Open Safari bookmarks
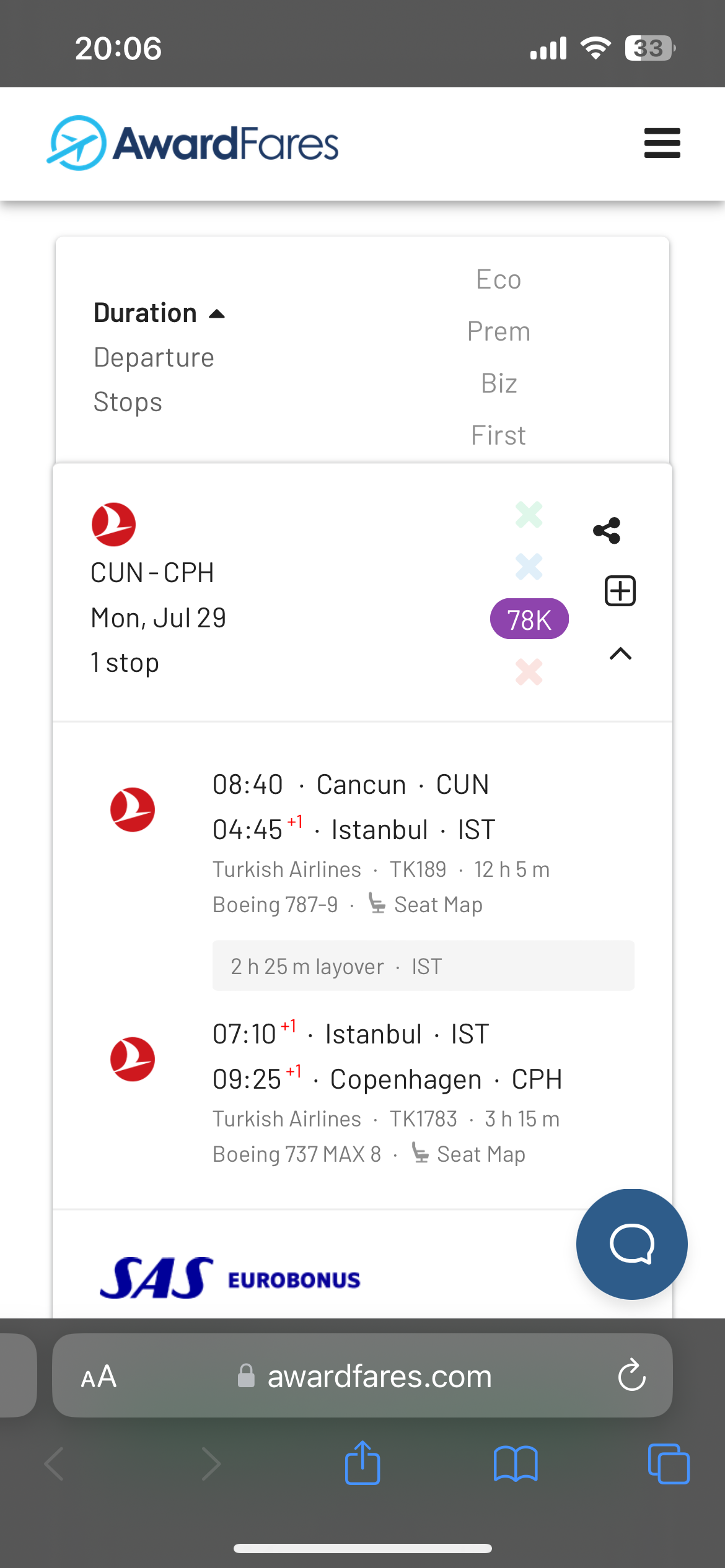The height and width of the screenshot is (1568, 725). pos(516,1463)
